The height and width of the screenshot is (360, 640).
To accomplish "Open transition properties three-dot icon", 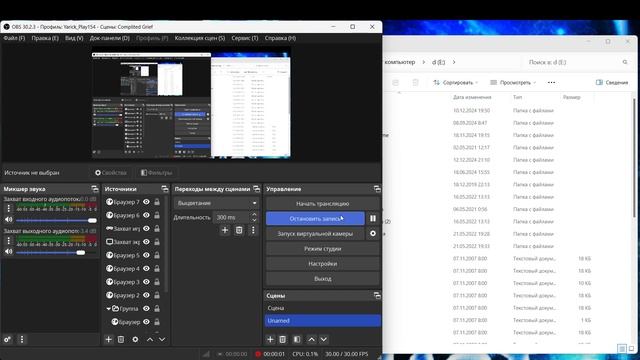I will pos(253,230).
